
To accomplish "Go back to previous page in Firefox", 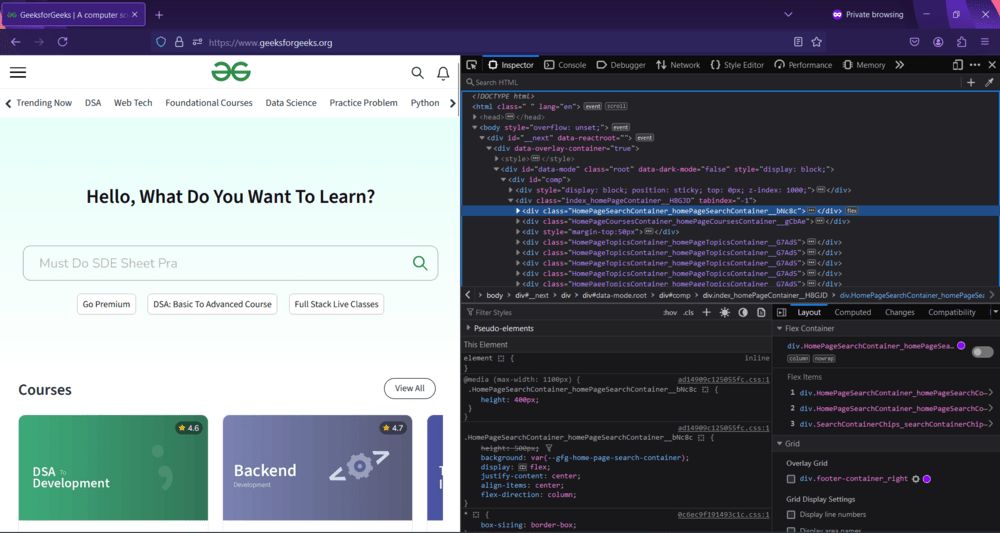I will (x=16, y=42).
